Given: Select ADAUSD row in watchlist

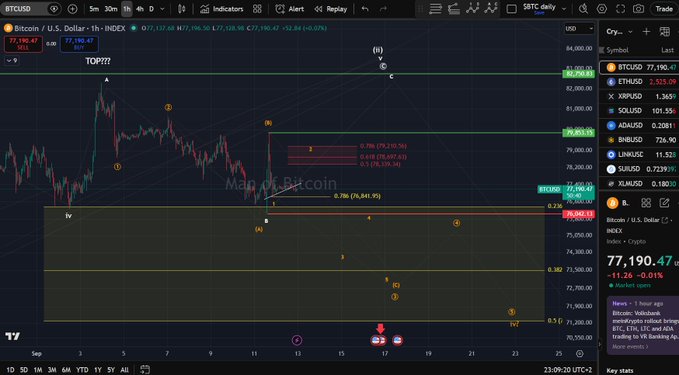Looking at the screenshot, I should [639, 126].
